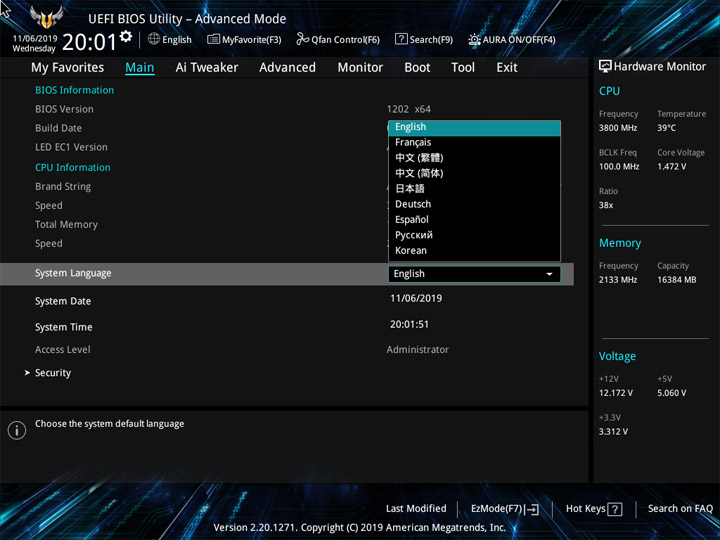Select Русский from language list

(x=474, y=235)
